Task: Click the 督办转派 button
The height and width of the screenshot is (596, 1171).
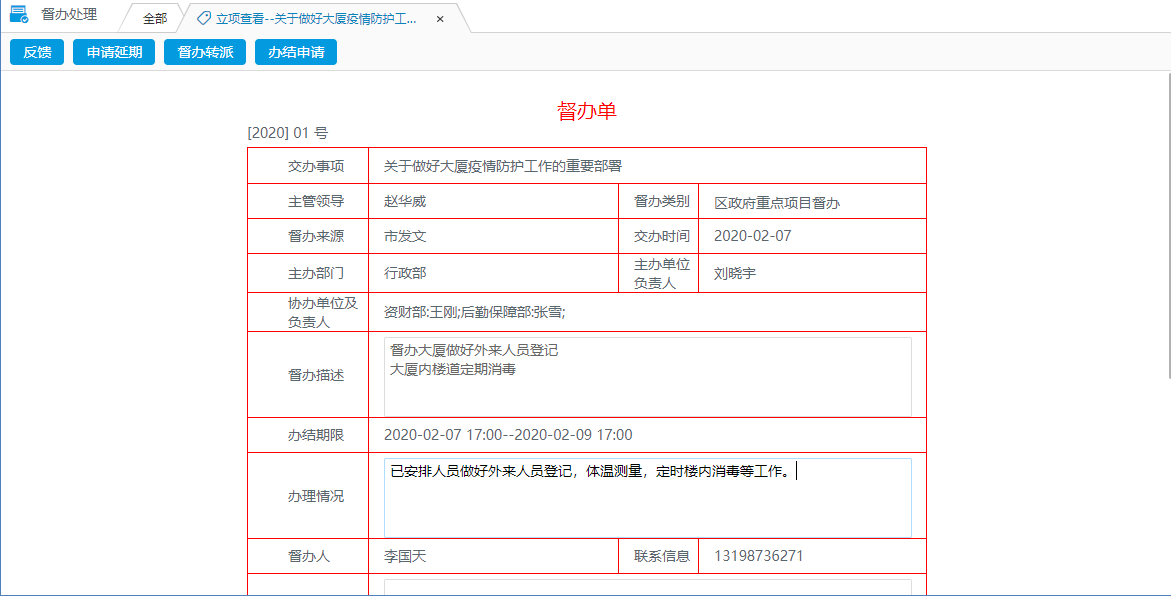Action: tap(204, 52)
